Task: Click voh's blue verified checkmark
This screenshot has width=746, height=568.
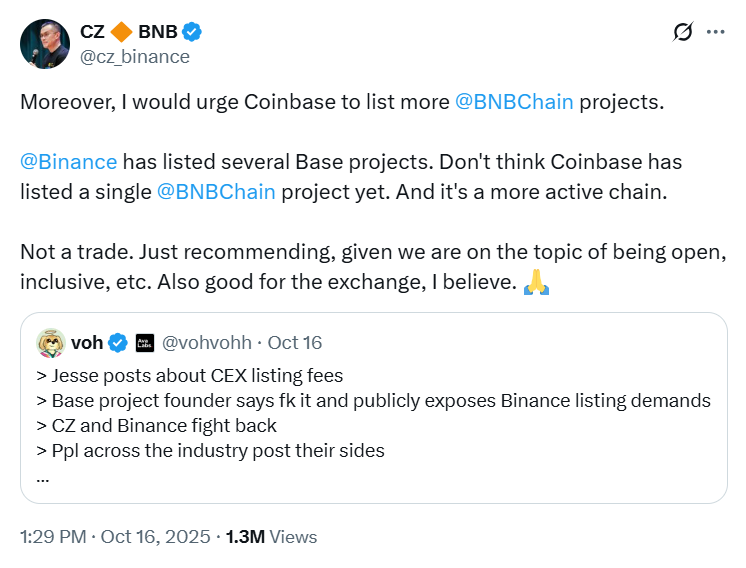Action: coord(118,343)
